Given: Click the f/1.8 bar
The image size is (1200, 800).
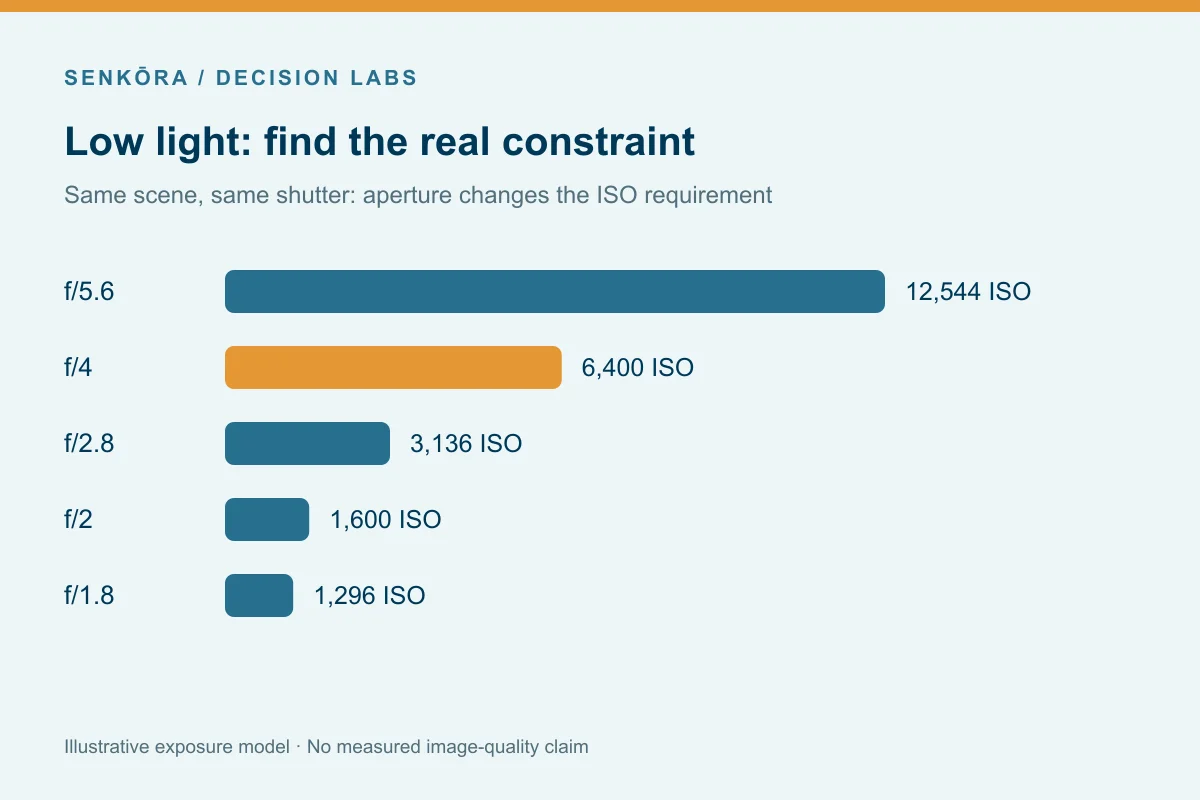Looking at the screenshot, I should (x=259, y=595).
